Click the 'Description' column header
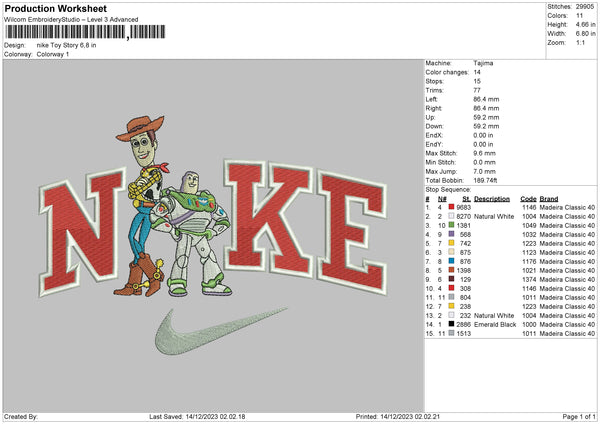 [x=492, y=199]
